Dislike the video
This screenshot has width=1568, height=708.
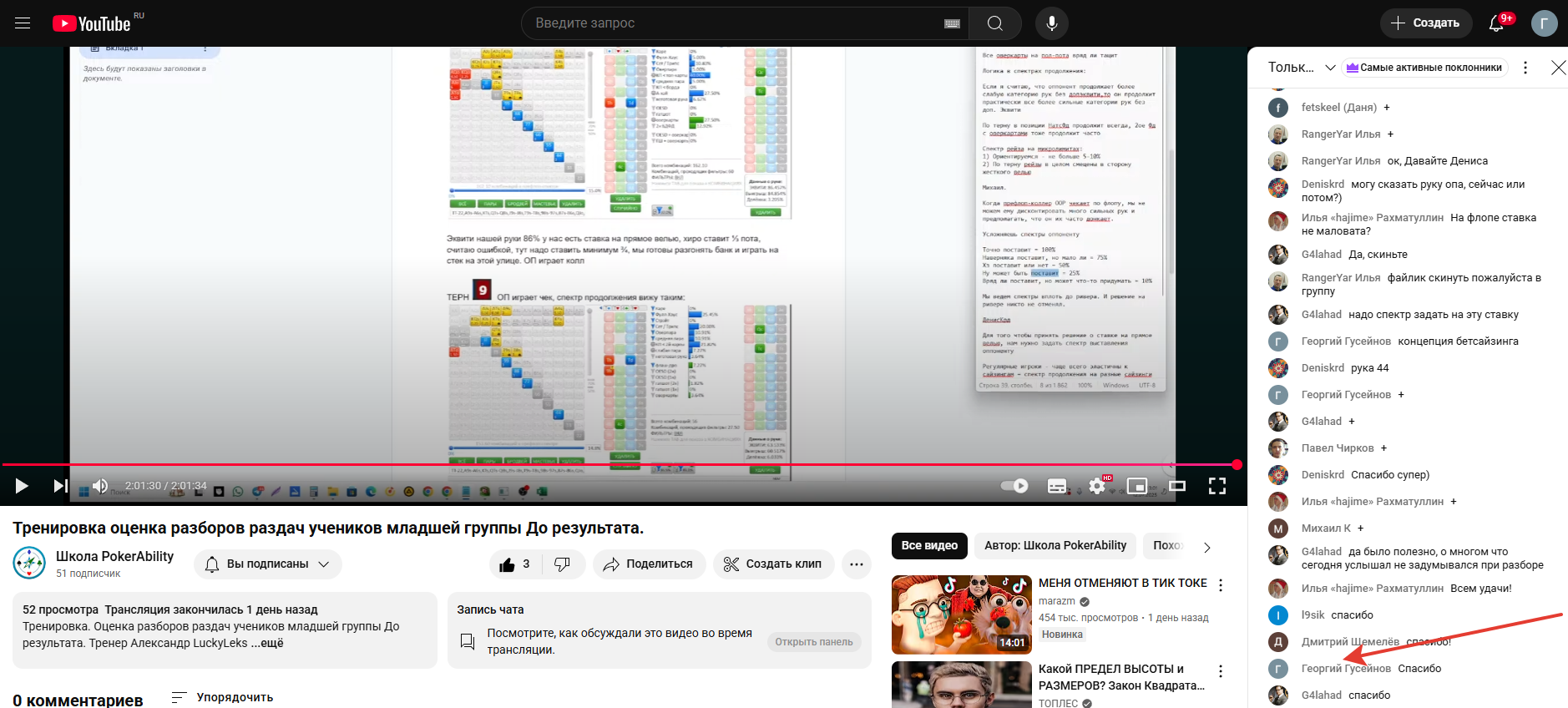[563, 564]
